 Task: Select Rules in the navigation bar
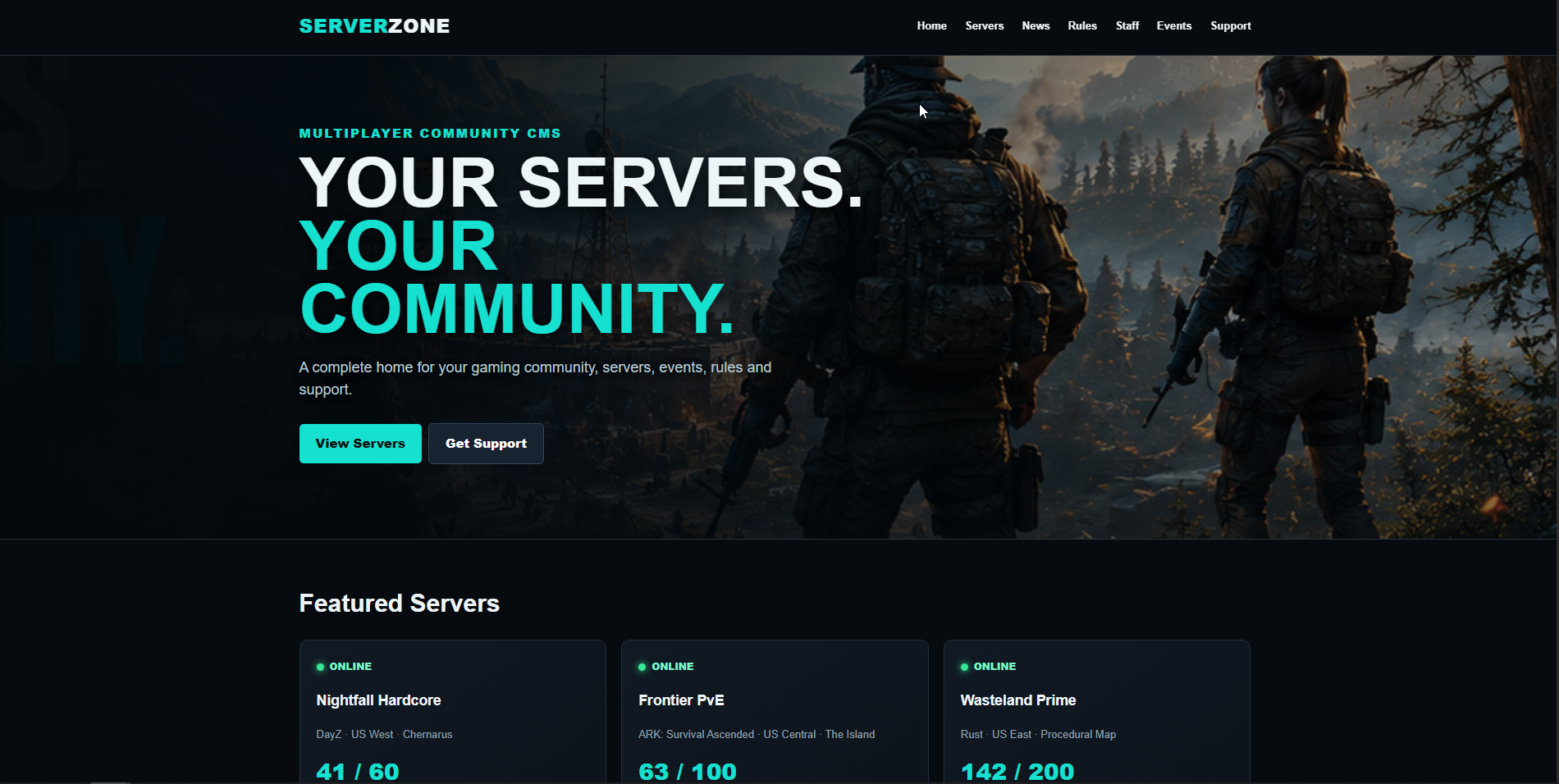pyautogui.click(x=1082, y=26)
